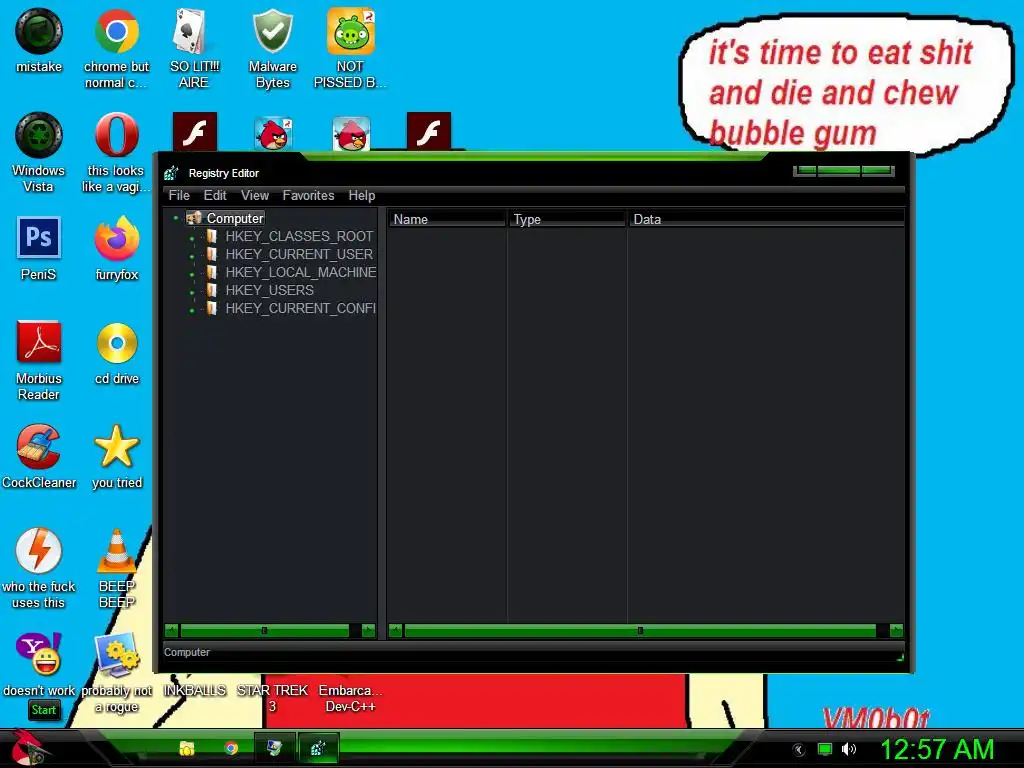Expand the HKEY_LOCAL_MACHINE node
1024x768 pixels.
[x=192, y=274]
